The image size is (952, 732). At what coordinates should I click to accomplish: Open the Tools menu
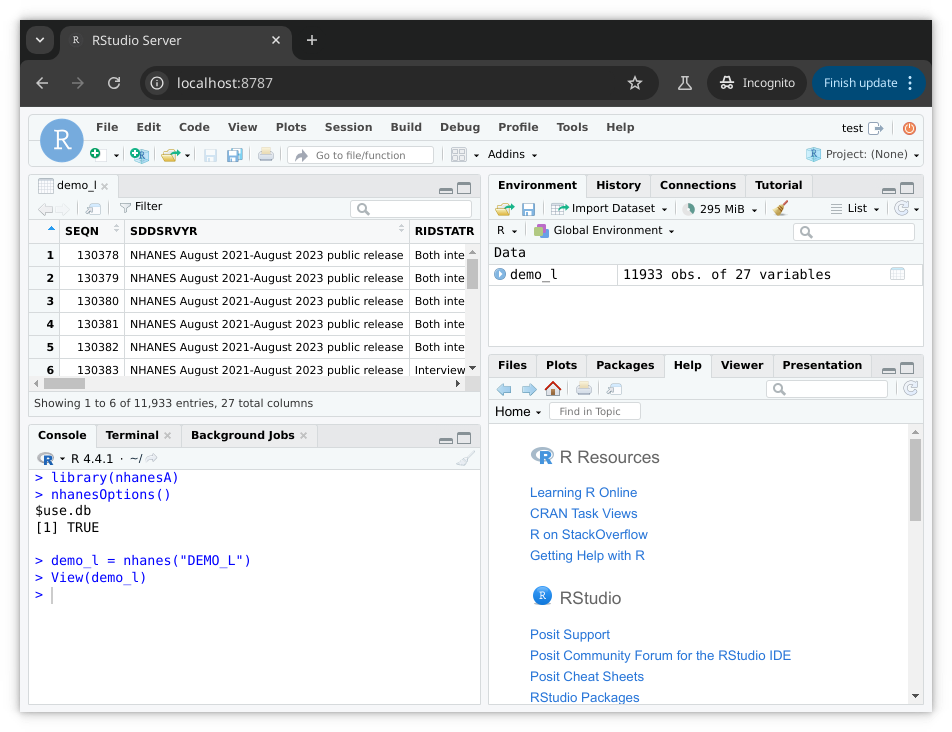pyautogui.click(x=572, y=127)
